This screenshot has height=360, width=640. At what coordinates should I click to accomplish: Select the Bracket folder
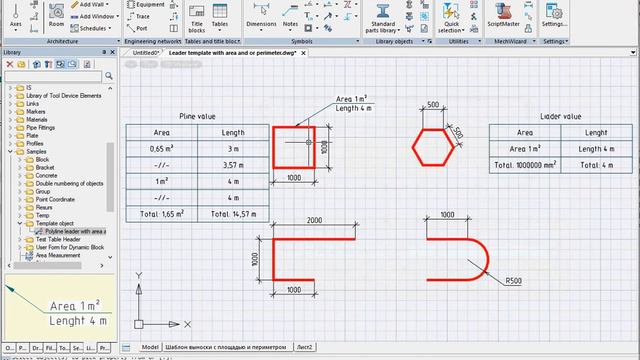pyautogui.click(x=45, y=167)
